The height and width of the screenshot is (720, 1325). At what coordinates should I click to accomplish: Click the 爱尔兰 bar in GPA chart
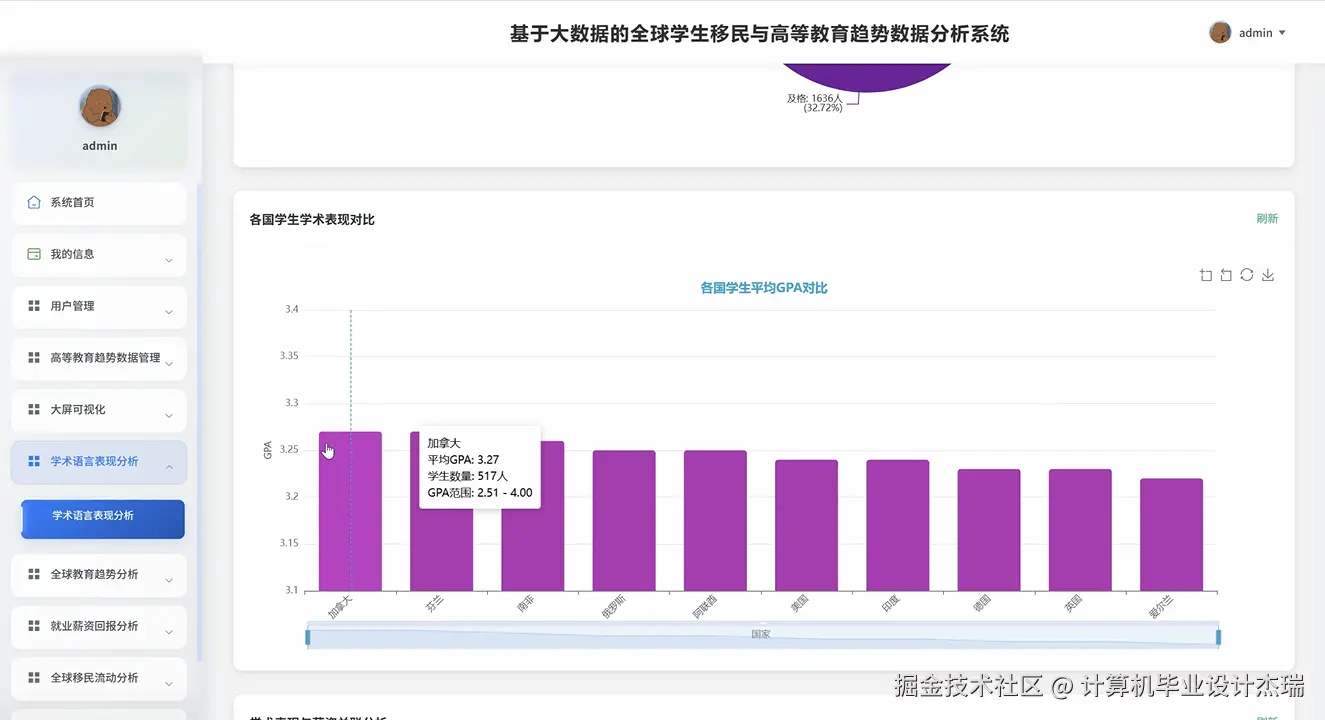pos(1171,535)
